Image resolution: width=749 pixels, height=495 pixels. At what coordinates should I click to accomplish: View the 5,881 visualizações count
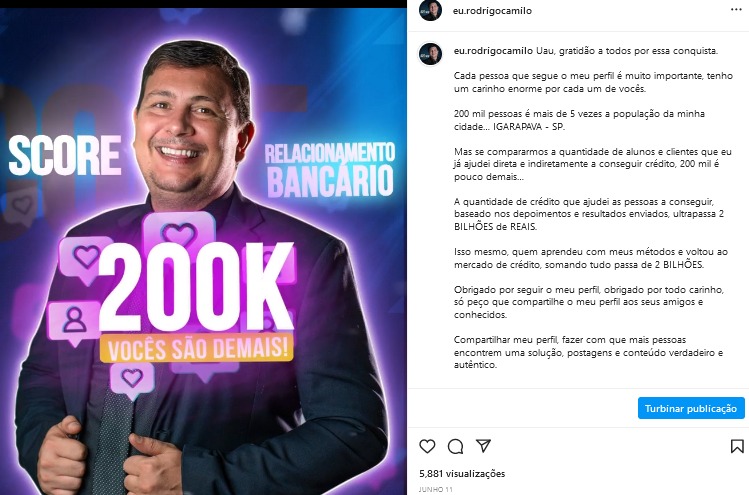[462, 473]
